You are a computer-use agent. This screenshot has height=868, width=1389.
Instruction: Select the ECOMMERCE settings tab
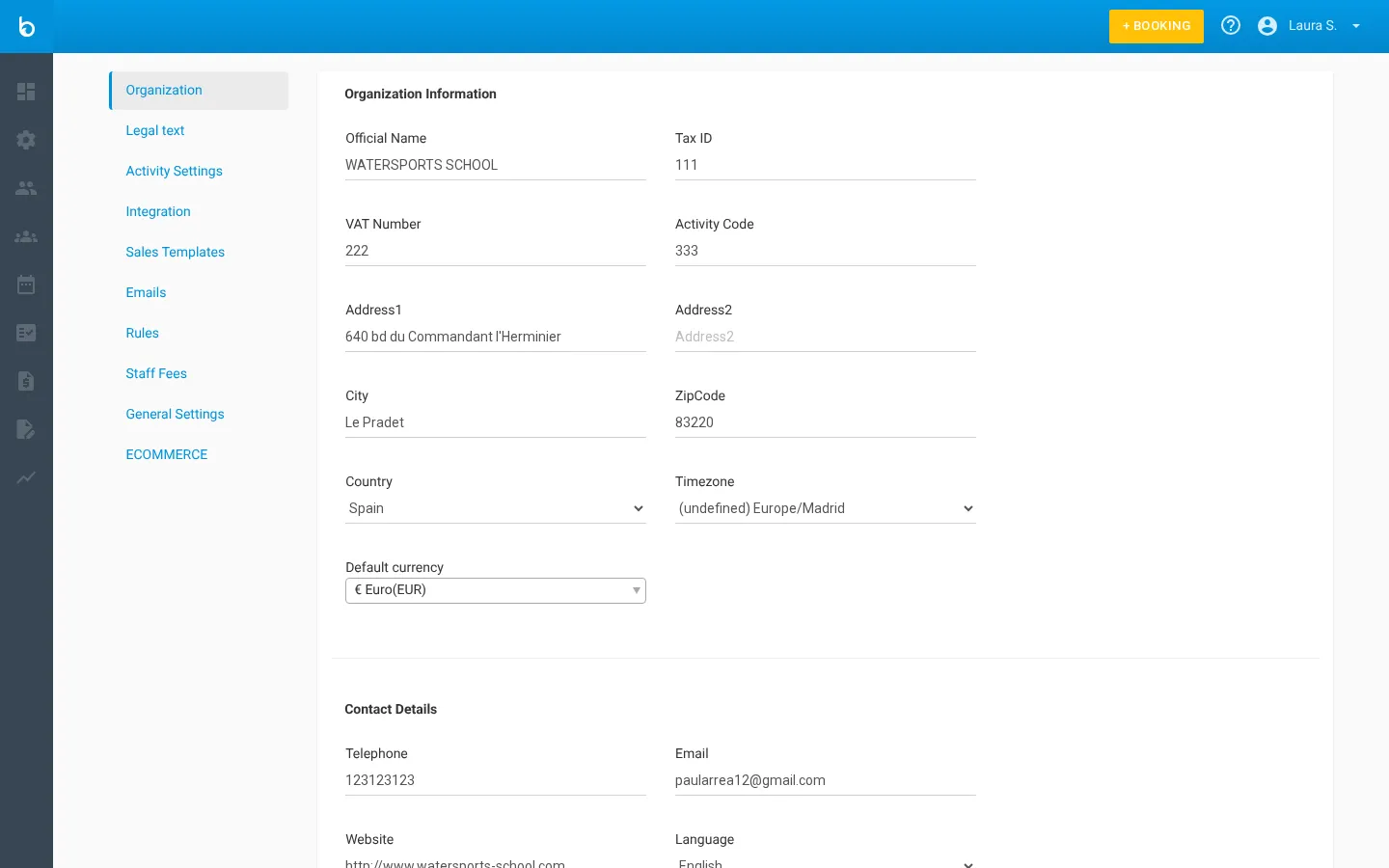click(x=166, y=454)
